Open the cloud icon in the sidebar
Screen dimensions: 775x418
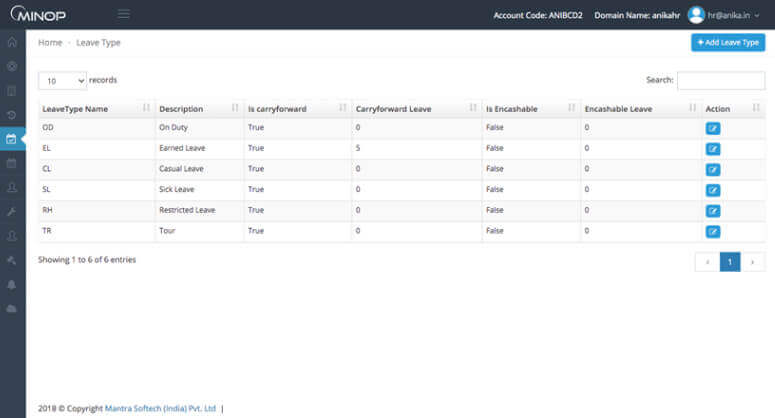coord(12,309)
